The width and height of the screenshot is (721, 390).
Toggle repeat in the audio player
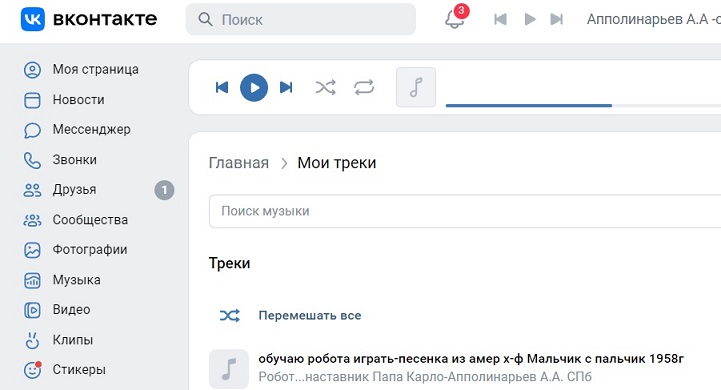tap(364, 87)
